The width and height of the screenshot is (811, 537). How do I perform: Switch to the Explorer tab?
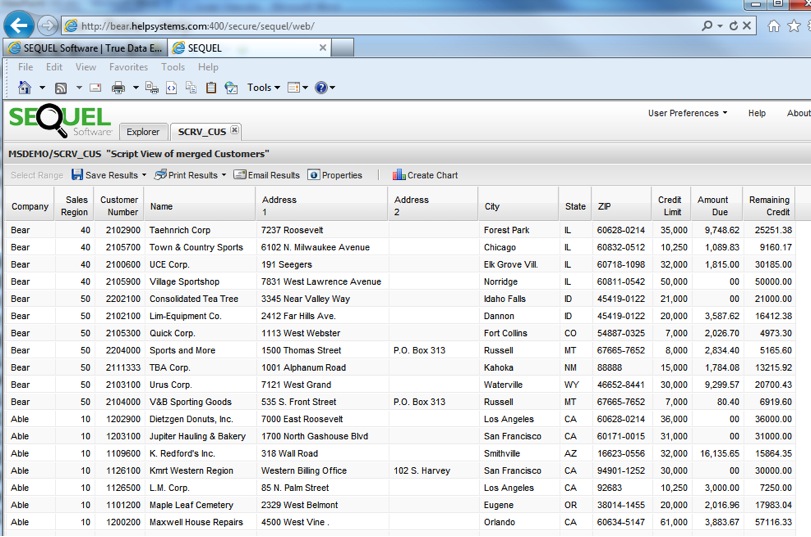143,131
